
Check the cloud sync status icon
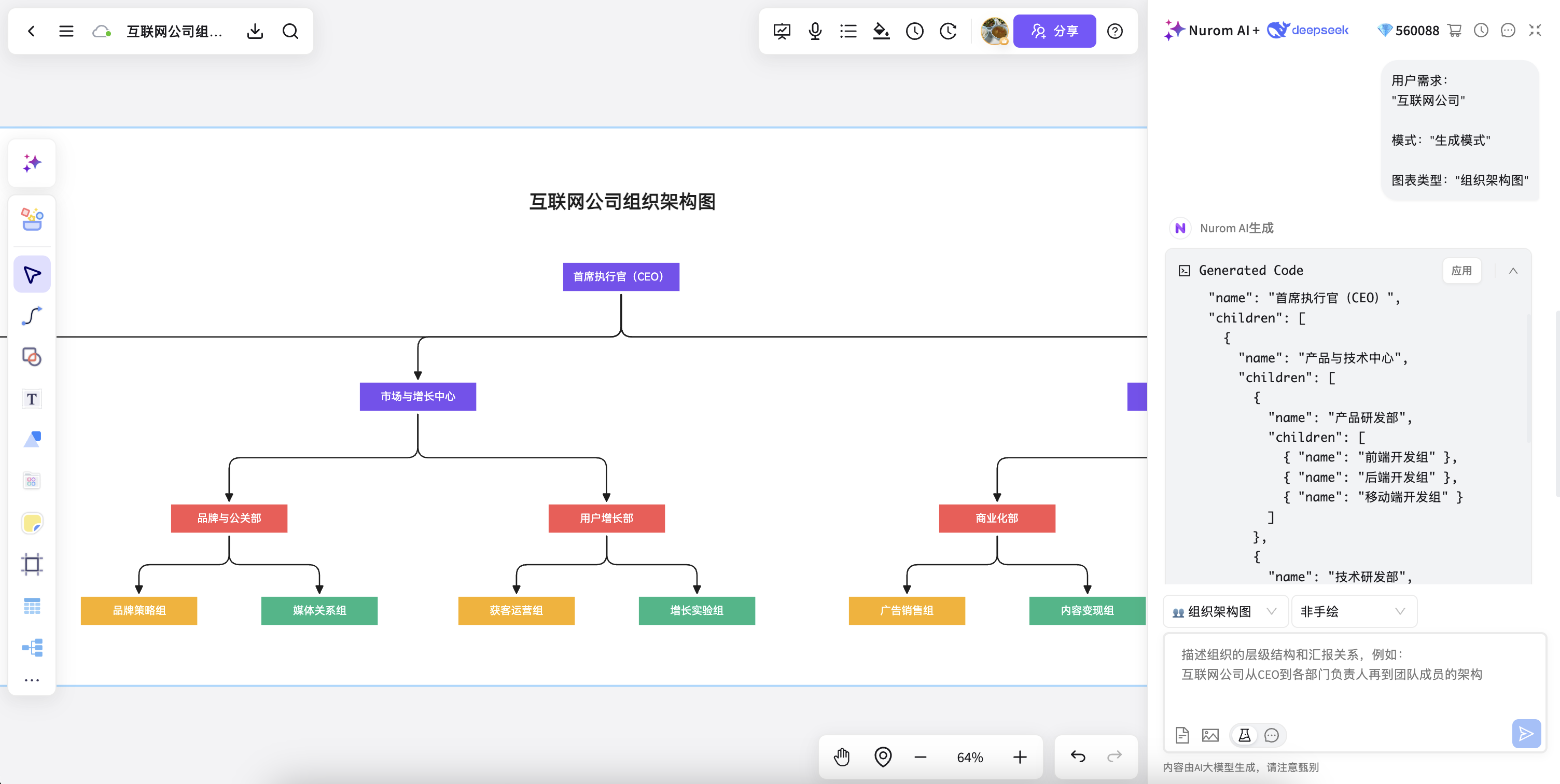102,31
